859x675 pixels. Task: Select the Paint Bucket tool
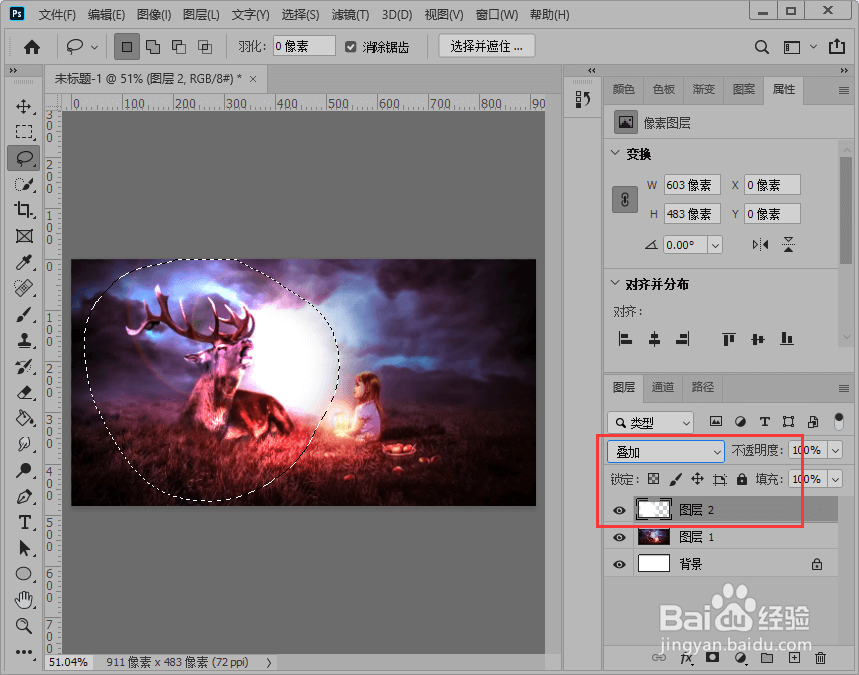tap(24, 419)
